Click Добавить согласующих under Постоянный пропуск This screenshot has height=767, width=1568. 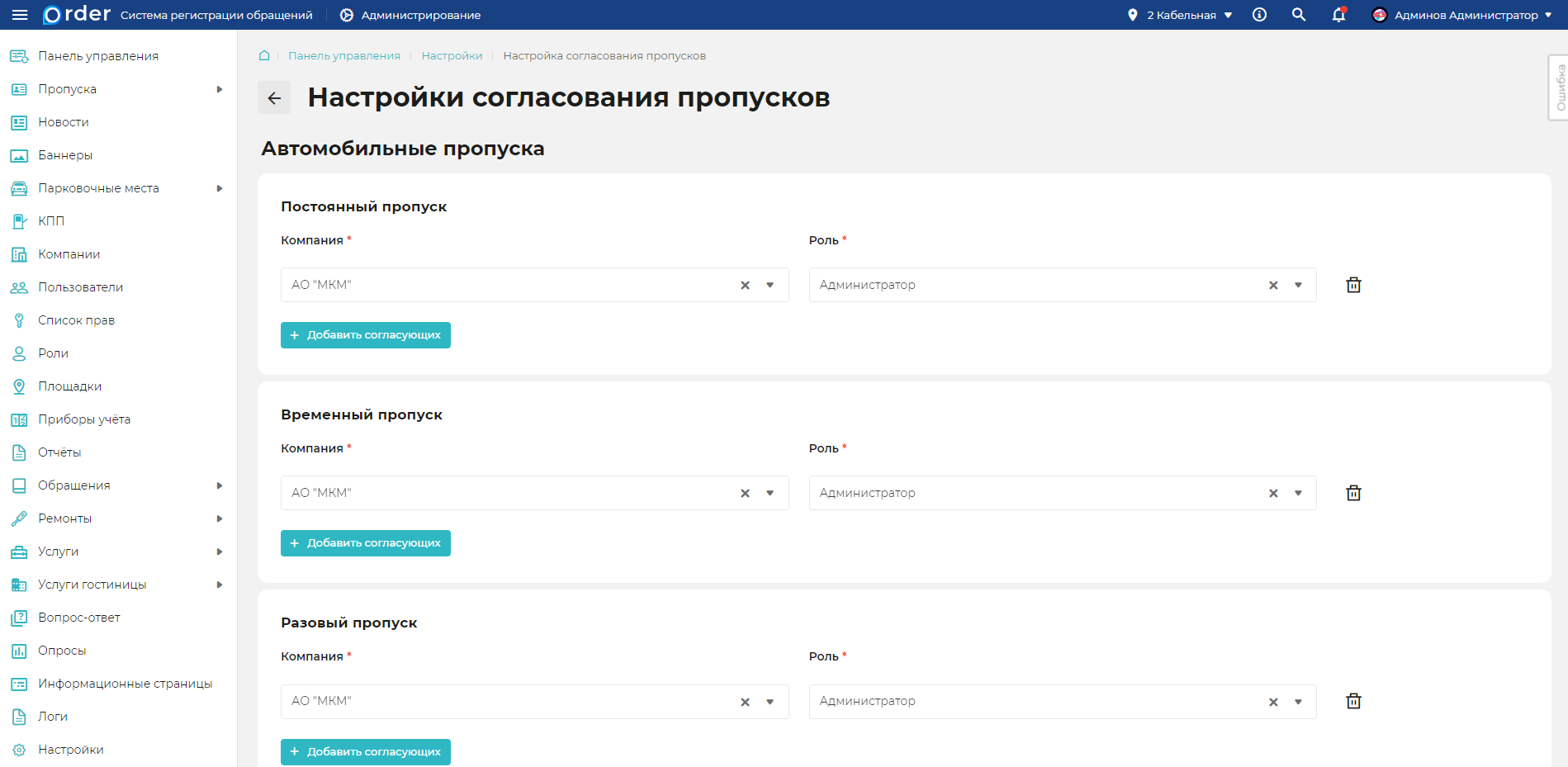pyautogui.click(x=365, y=334)
